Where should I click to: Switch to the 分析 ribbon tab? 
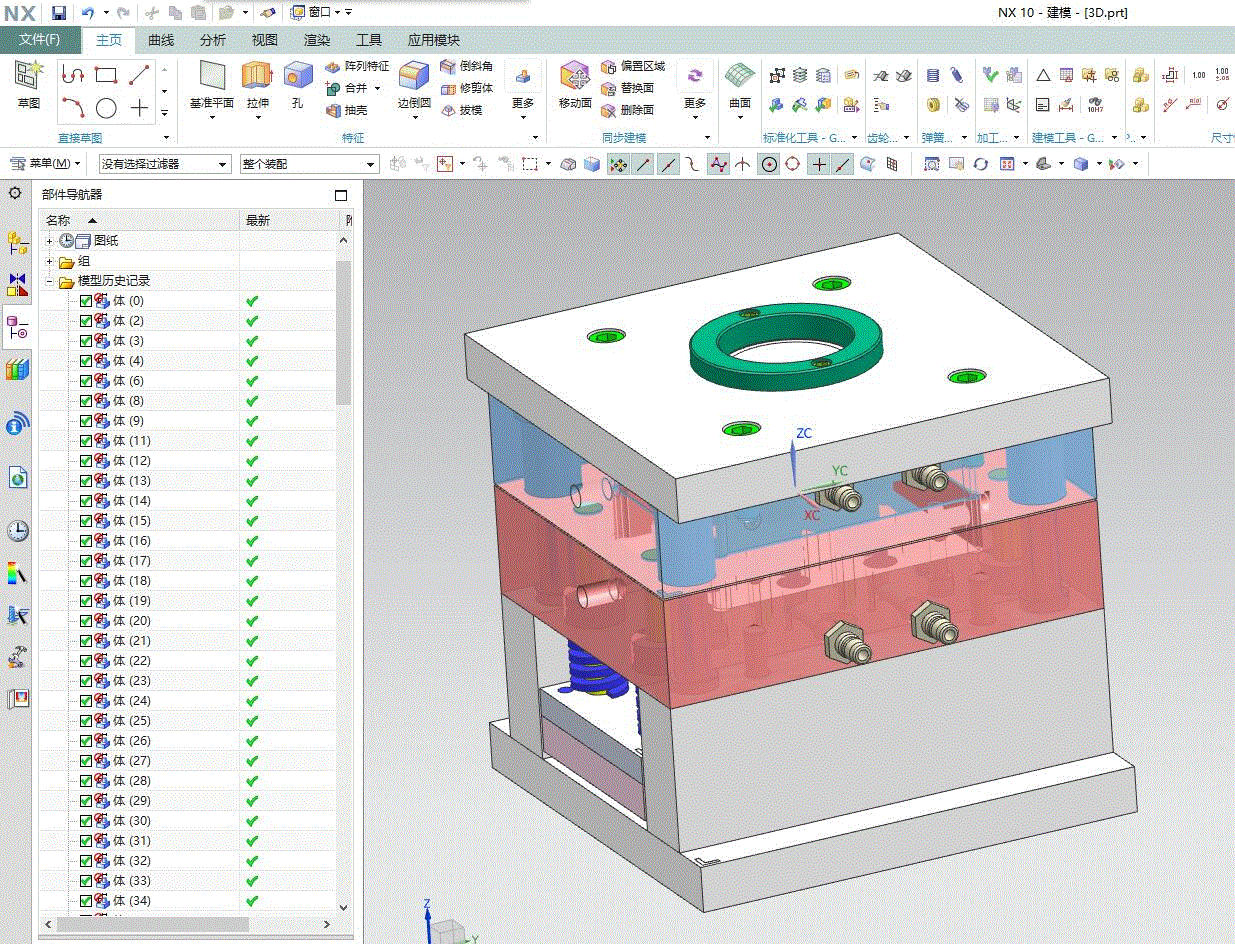213,40
